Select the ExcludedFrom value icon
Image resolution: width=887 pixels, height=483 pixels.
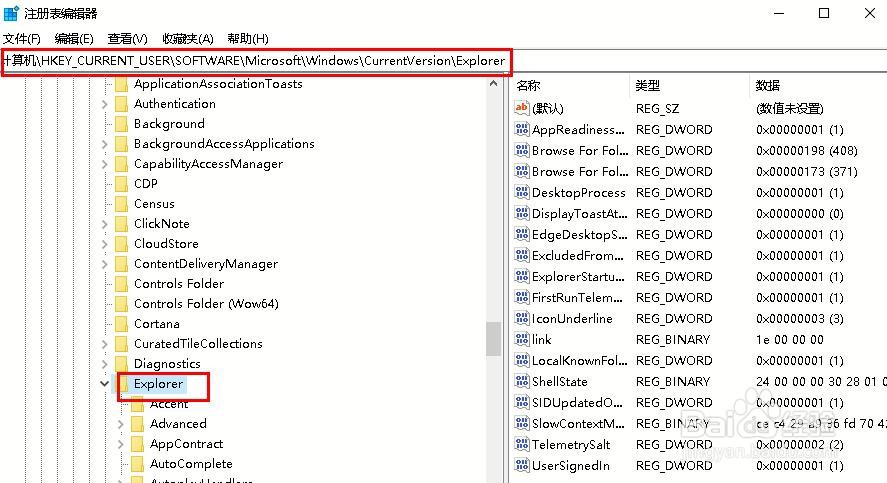point(522,255)
